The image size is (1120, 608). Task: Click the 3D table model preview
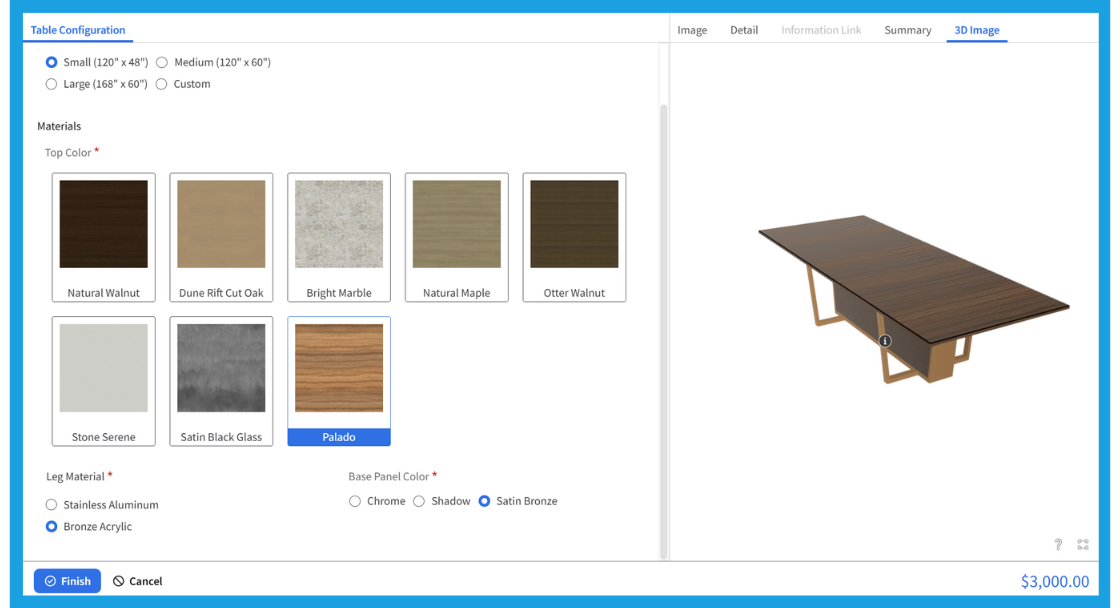click(913, 299)
